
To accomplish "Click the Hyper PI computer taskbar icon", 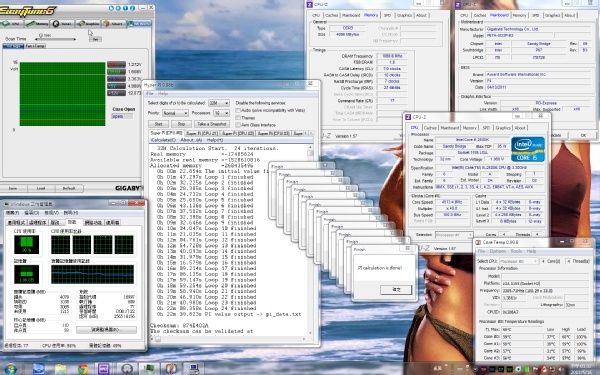I will [x=194, y=369].
